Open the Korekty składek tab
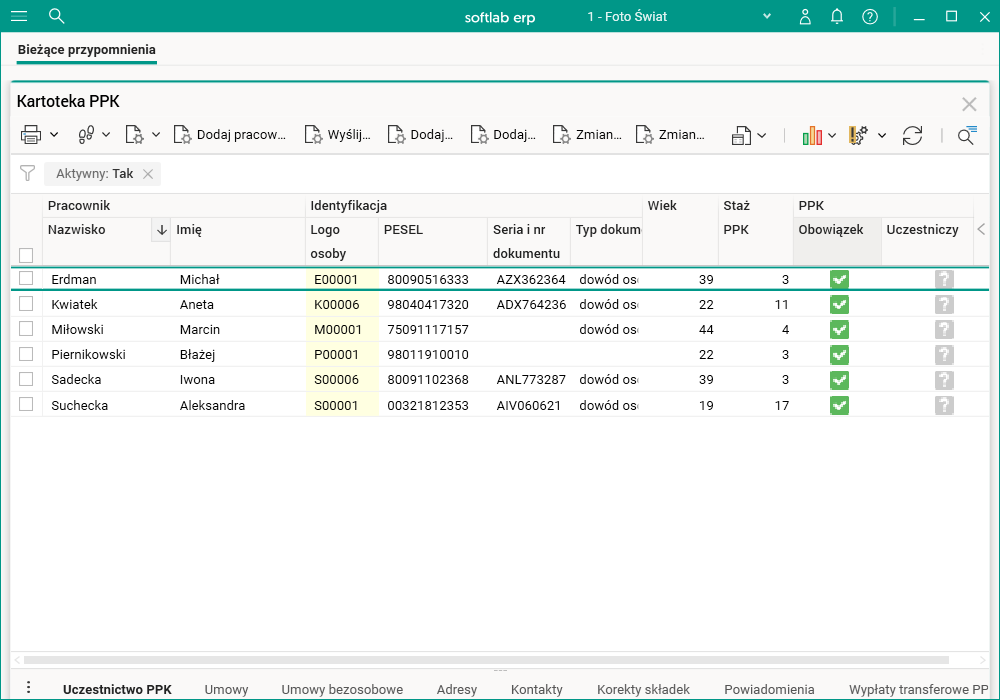 (x=643, y=689)
